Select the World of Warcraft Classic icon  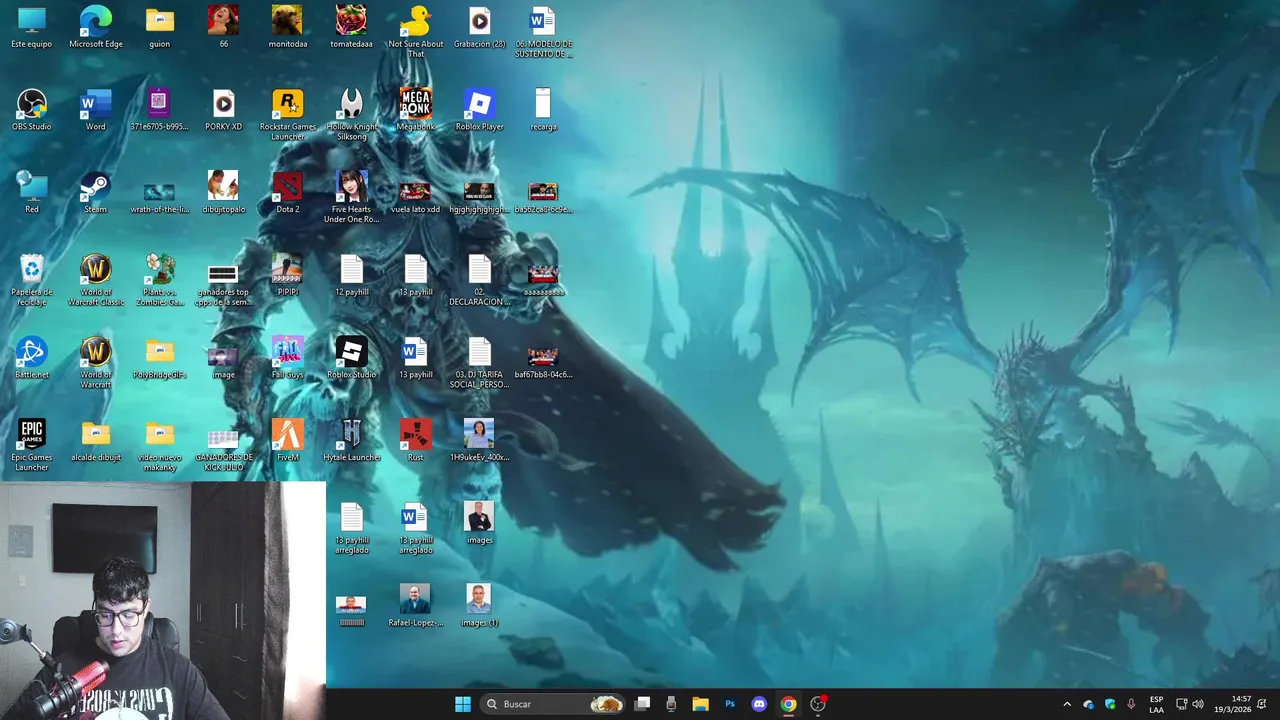(x=96, y=280)
